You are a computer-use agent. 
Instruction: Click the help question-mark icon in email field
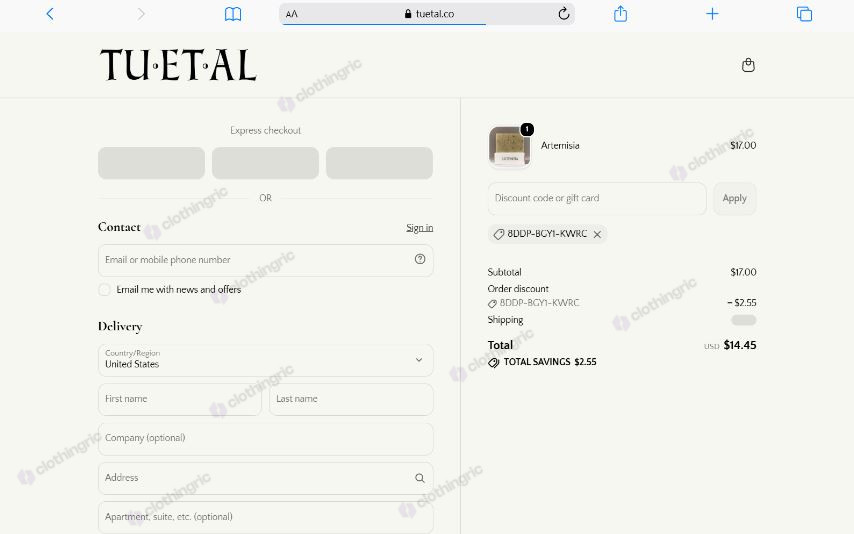click(x=419, y=259)
